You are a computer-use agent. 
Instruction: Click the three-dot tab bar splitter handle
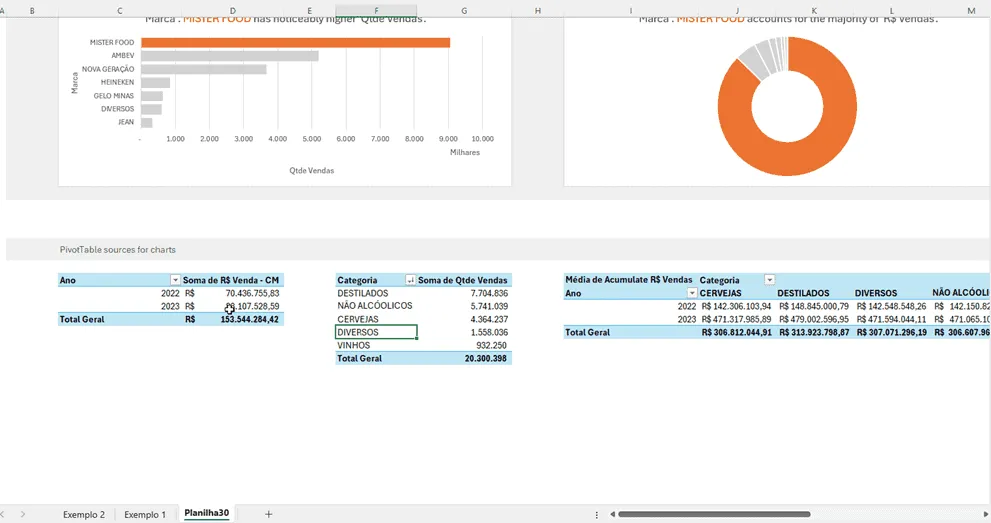pyautogui.click(x=597, y=515)
